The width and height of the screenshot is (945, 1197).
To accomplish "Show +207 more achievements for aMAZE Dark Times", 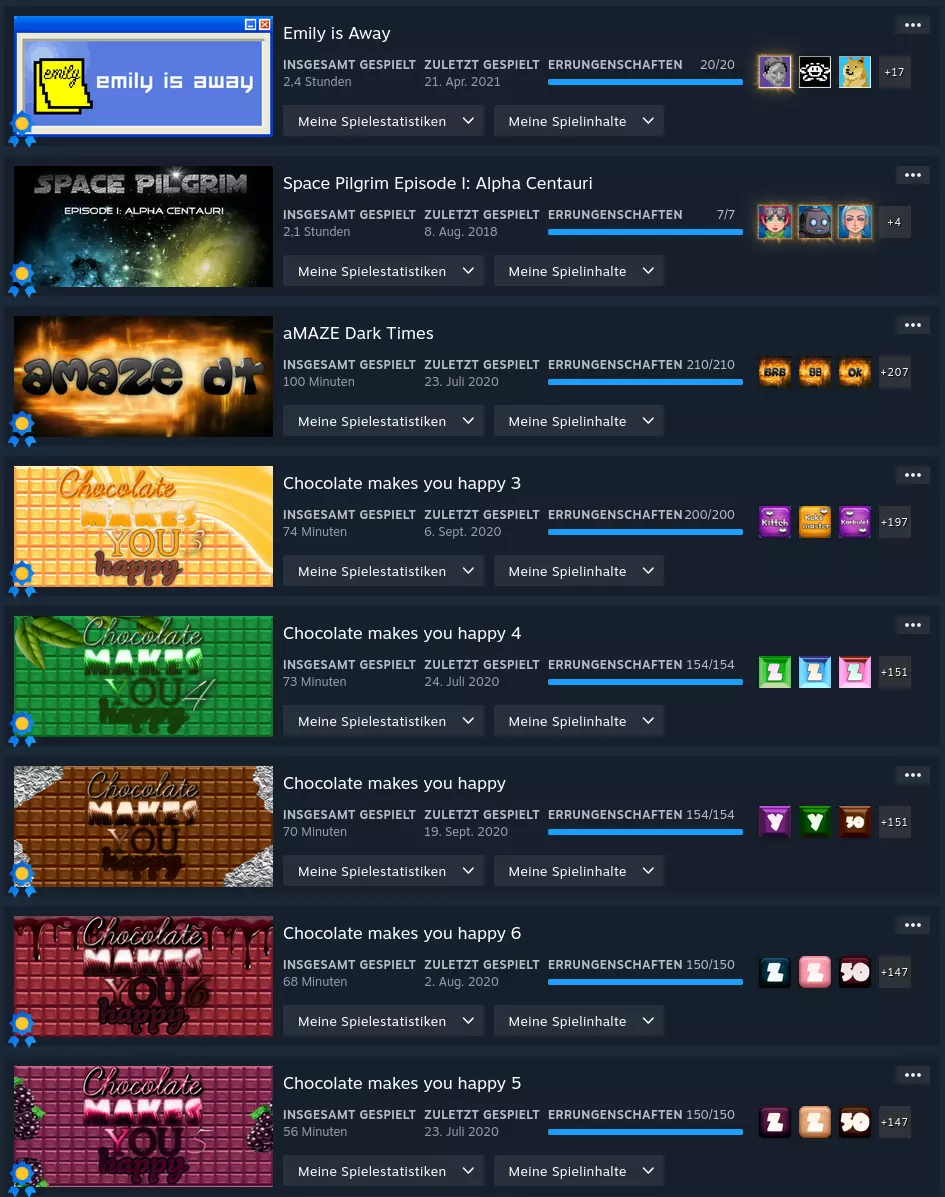I will pyautogui.click(x=895, y=373).
